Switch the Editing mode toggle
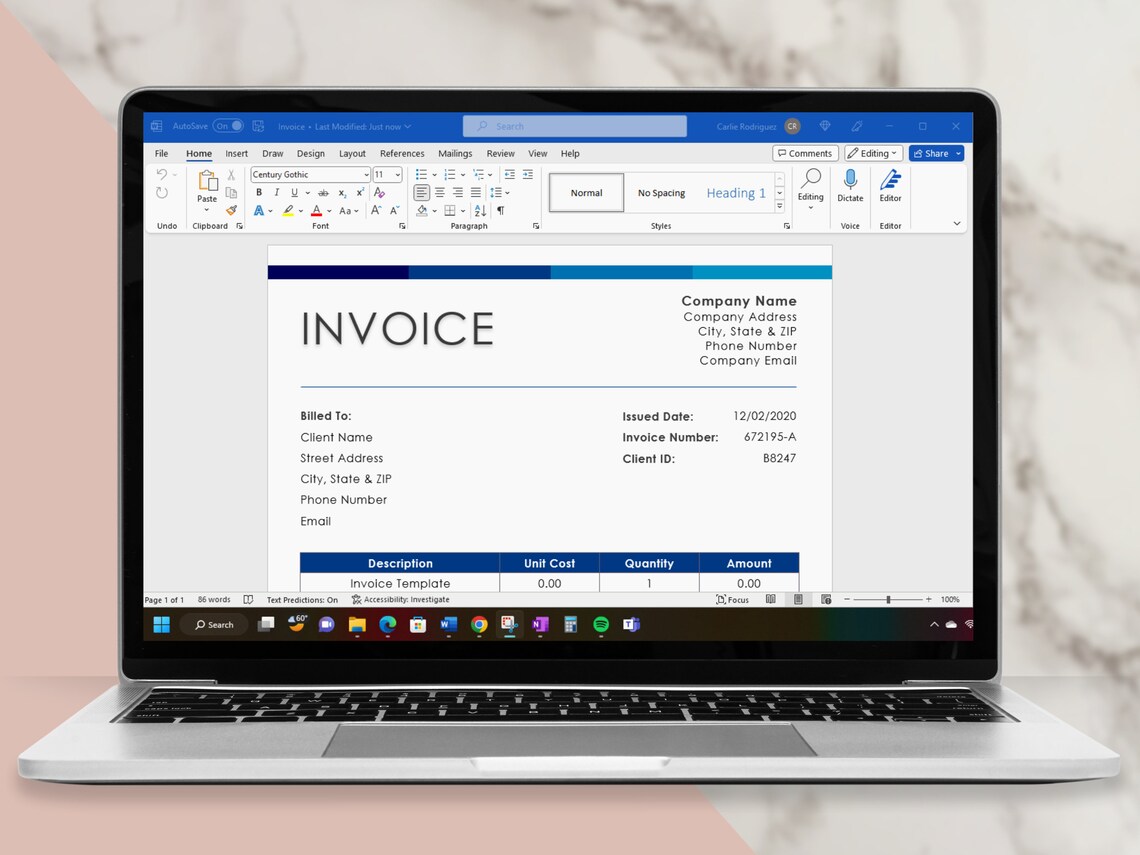 pyautogui.click(x=872, y=152)
